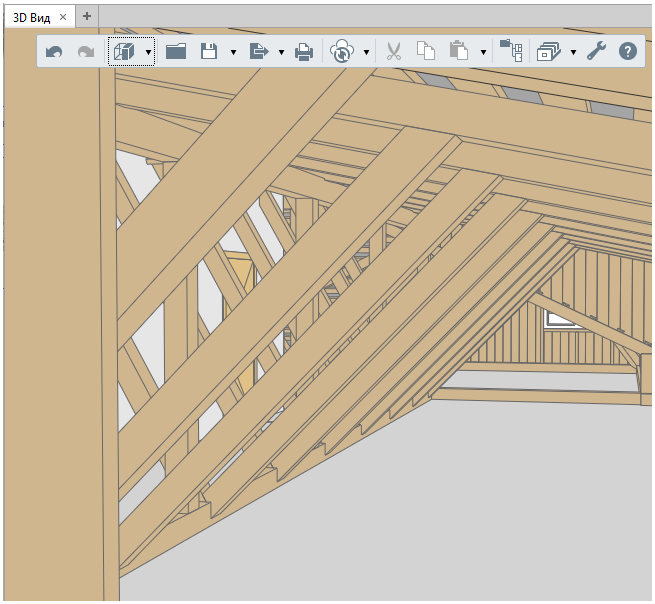The width and height of the screenshot is (655, 604).
Task: Open the dropdown arrow beside the cloud icon
Action: pos(367,52)
